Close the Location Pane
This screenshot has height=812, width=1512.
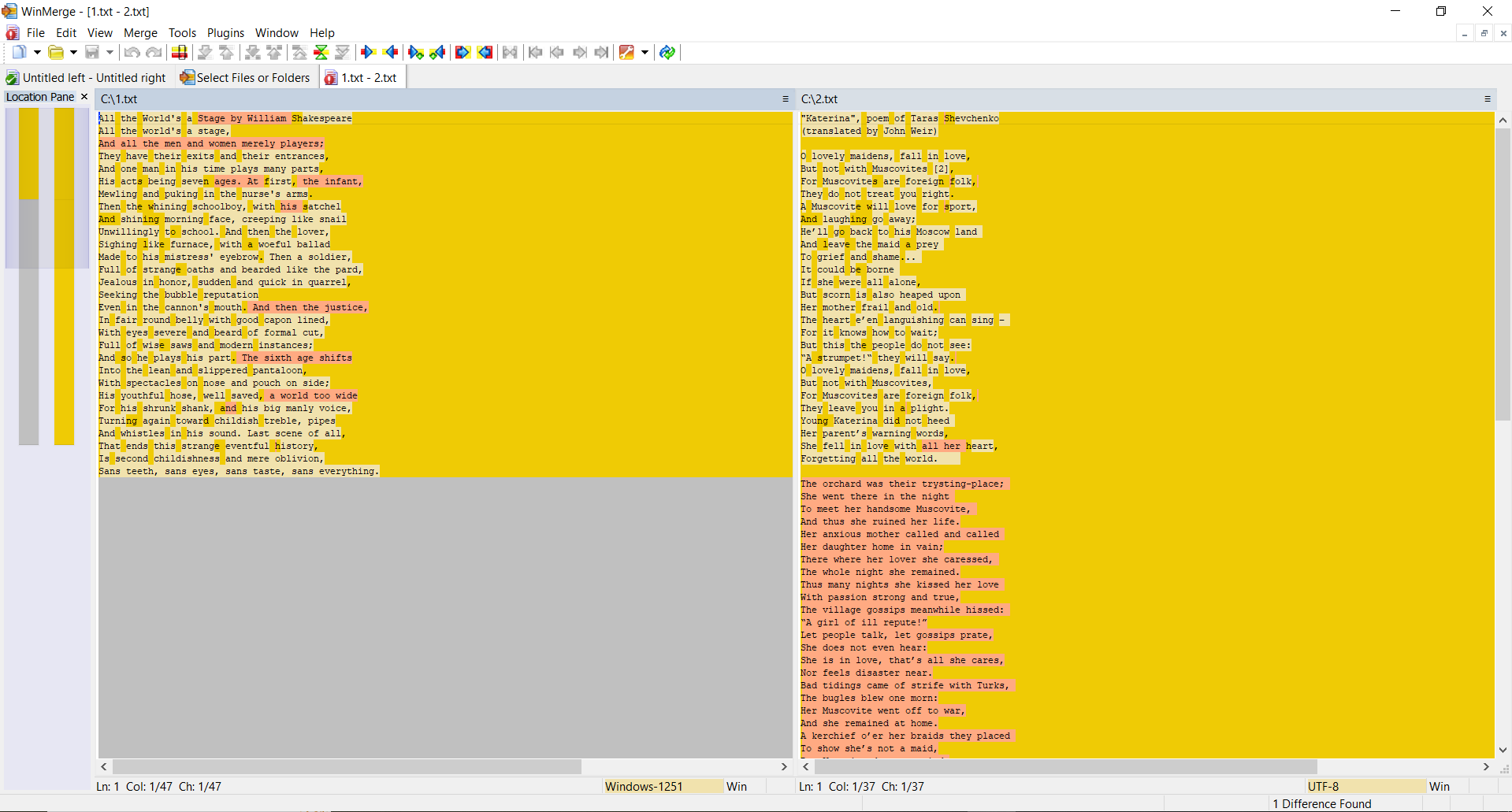pos(84,97)
